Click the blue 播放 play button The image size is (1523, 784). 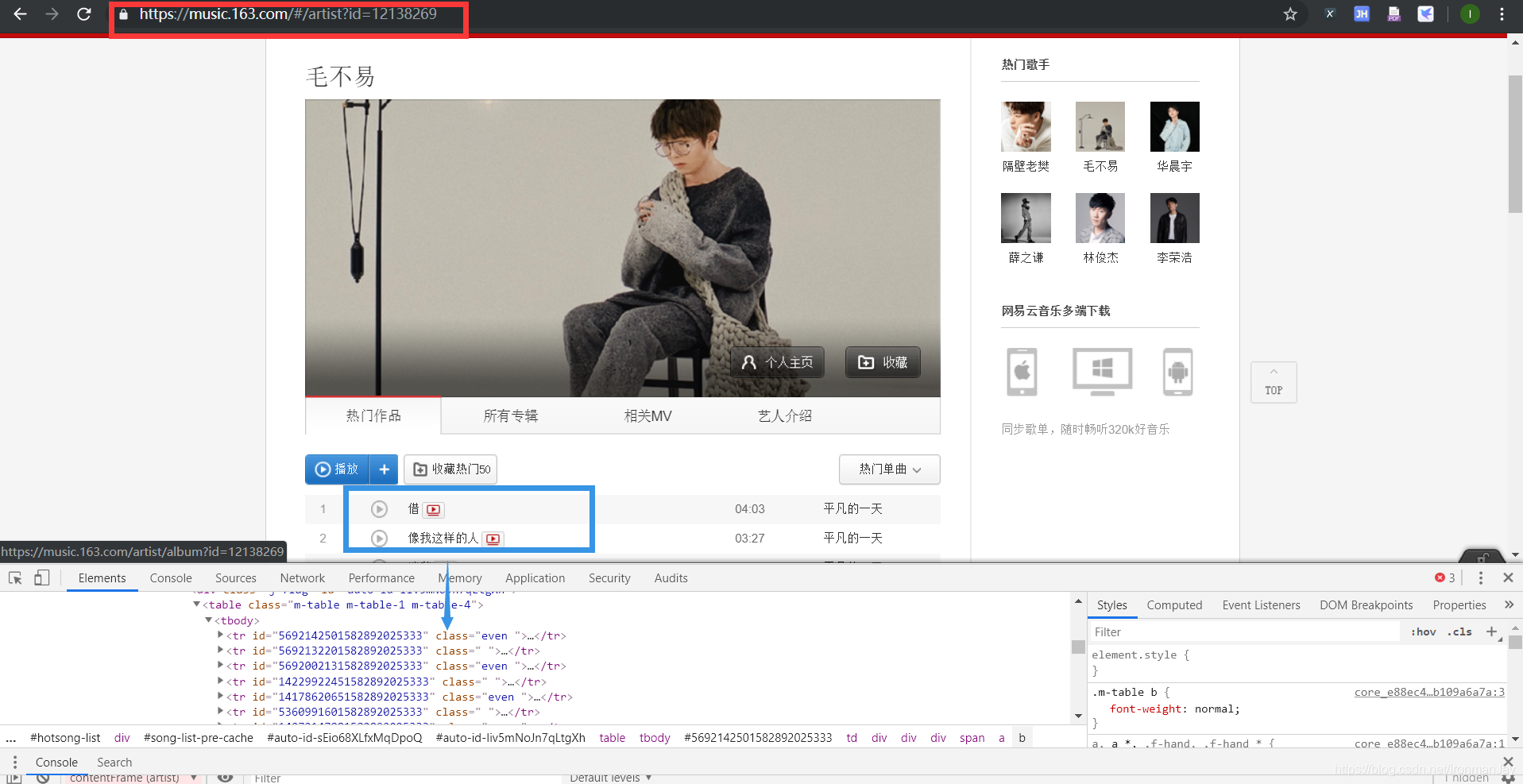(338, 469)
